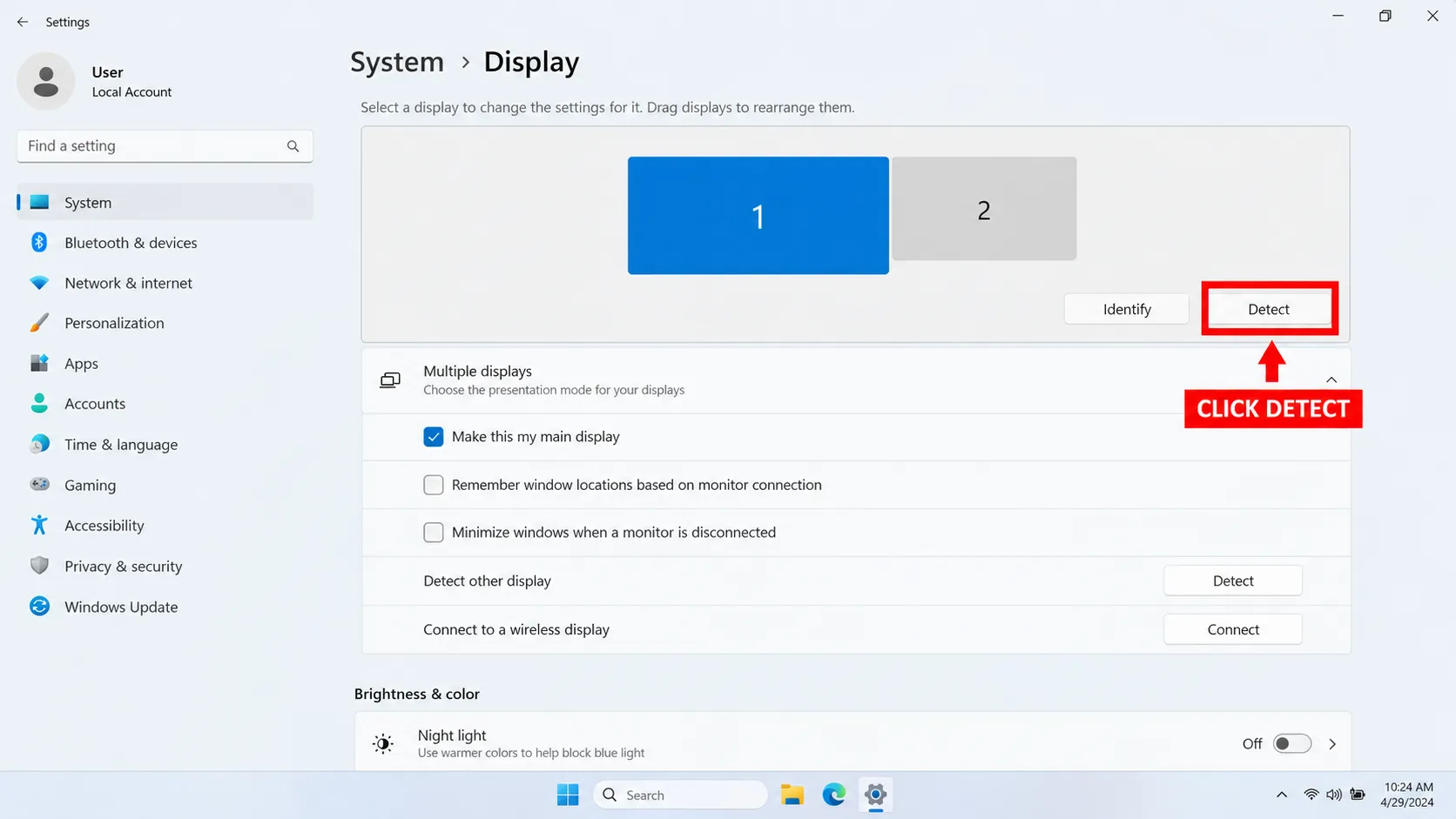Click the Windows Update sync icon

tap(39, 606)
